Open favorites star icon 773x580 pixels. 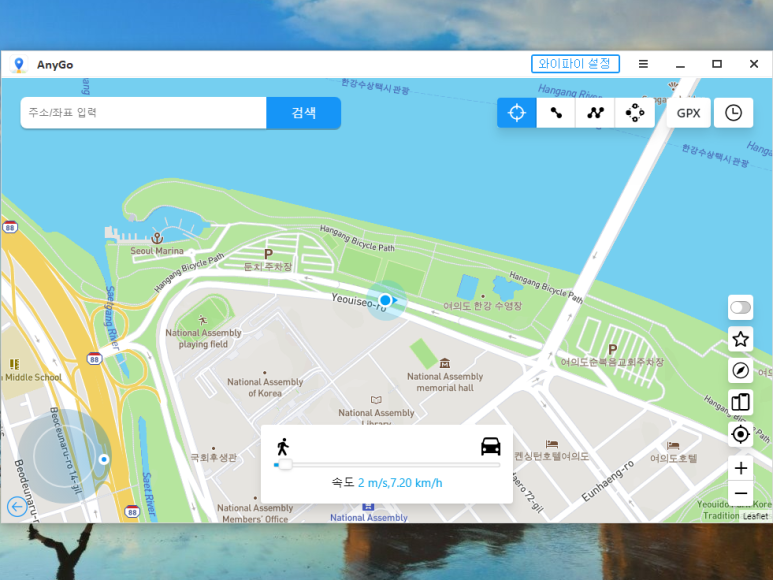pyautogui.click(x=740, y=339)
